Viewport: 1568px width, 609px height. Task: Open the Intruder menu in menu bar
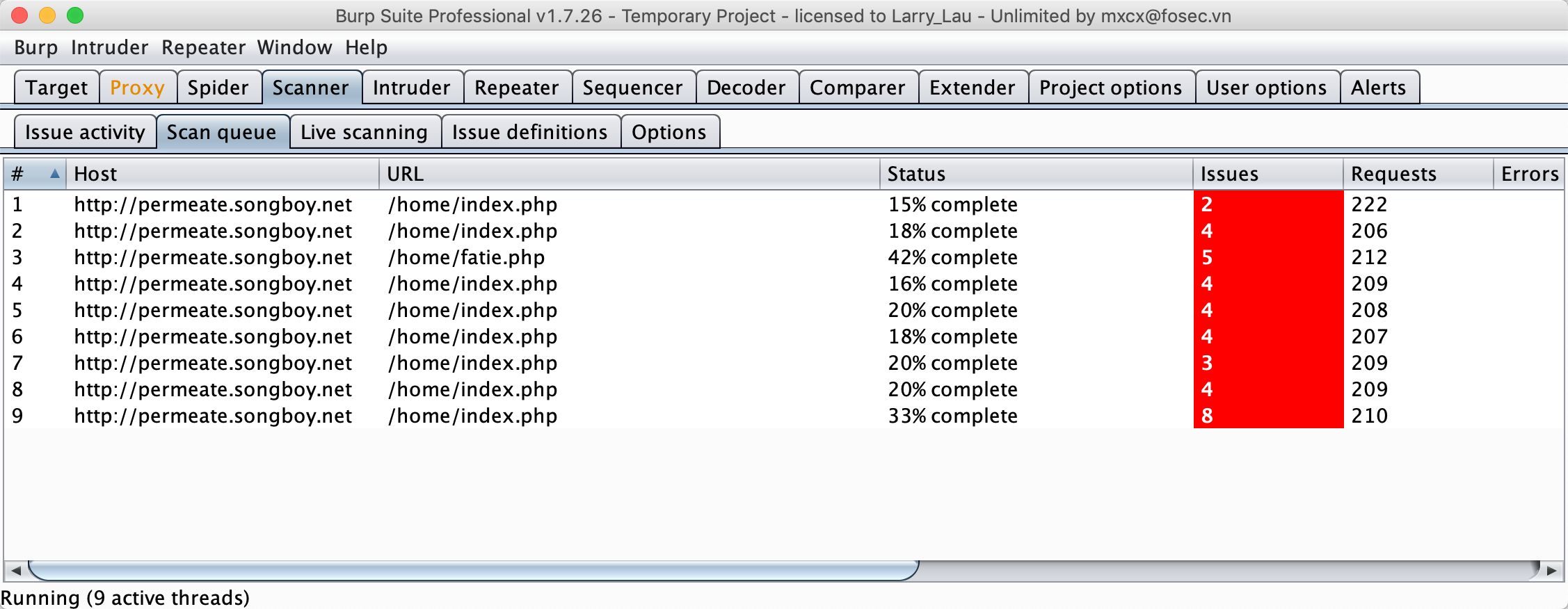[109, 47]
